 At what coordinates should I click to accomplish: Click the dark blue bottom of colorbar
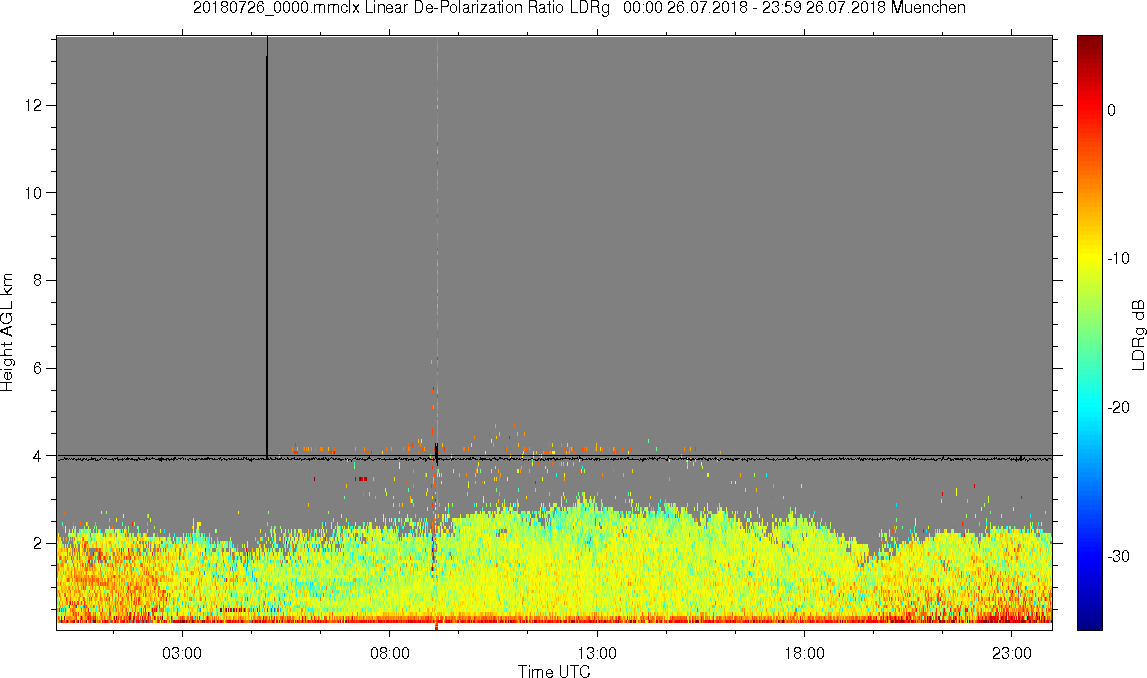pos(1089,623)
